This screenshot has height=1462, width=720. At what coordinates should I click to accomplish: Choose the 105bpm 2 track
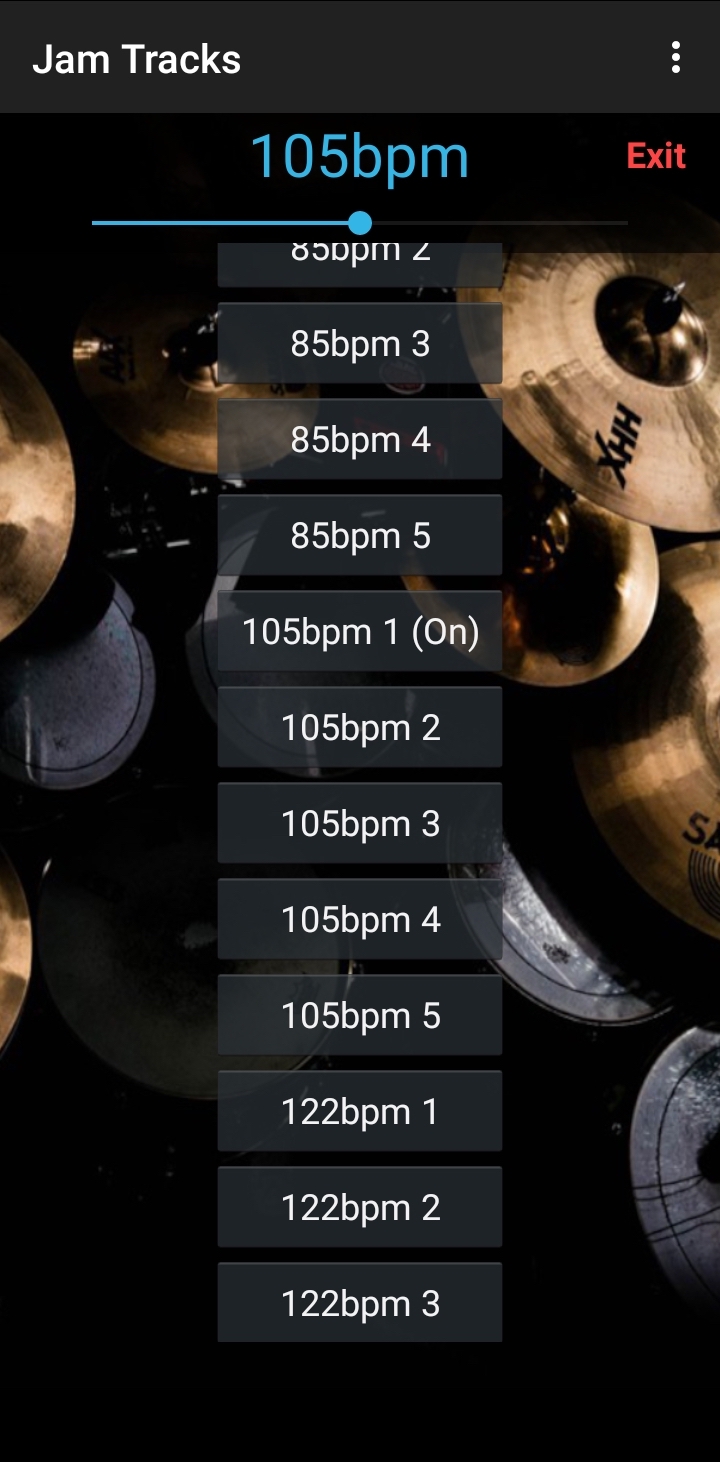360,727
